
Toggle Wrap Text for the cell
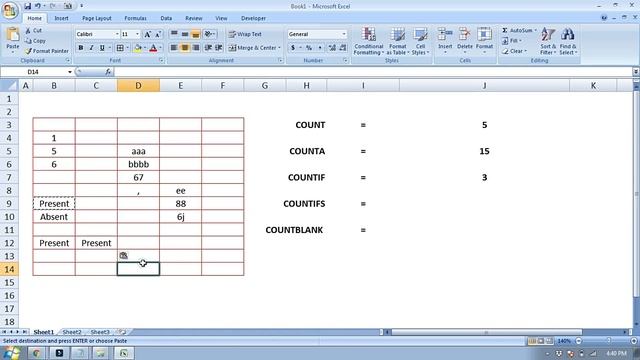[x=245, y=34]
